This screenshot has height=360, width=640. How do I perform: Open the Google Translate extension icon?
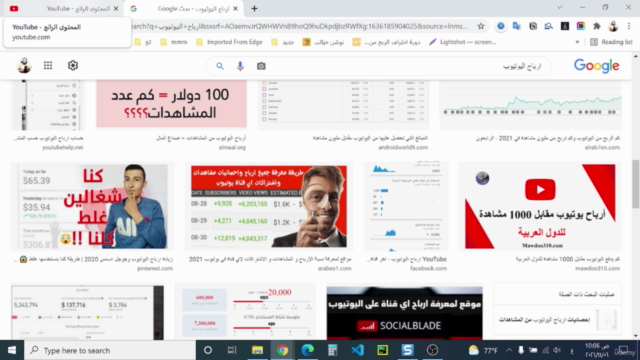(517, 27)
